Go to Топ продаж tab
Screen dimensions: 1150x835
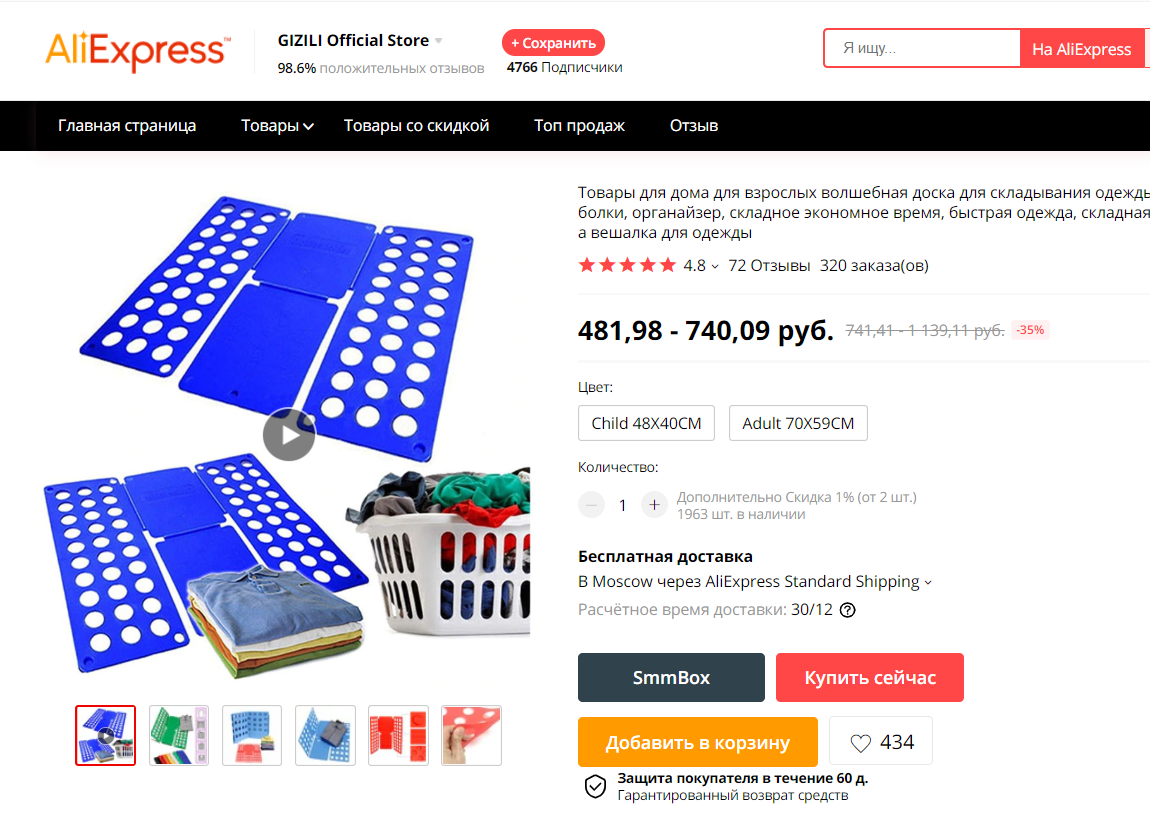coord(579,126)
